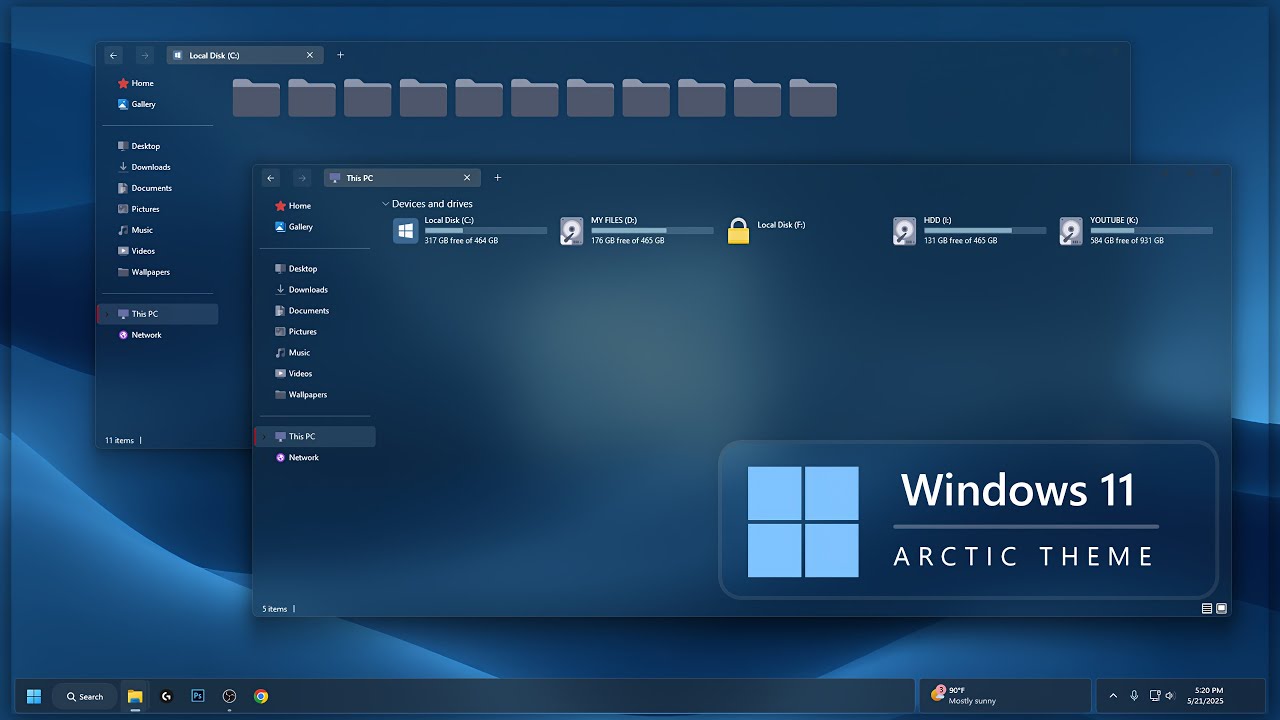This screenshot has height=720, width=1280.
Task: Select Network in the This PC window sidebar
Action: (296, 458)
